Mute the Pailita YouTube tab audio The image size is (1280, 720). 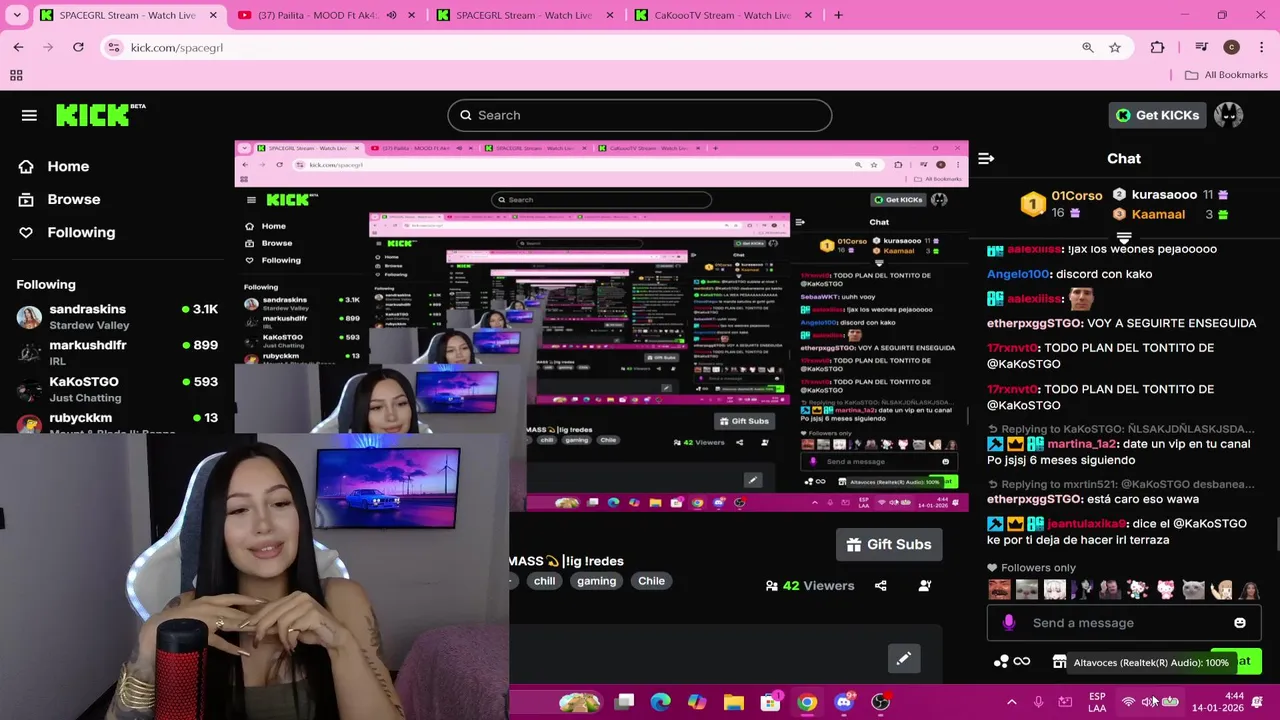coord(391,15)
